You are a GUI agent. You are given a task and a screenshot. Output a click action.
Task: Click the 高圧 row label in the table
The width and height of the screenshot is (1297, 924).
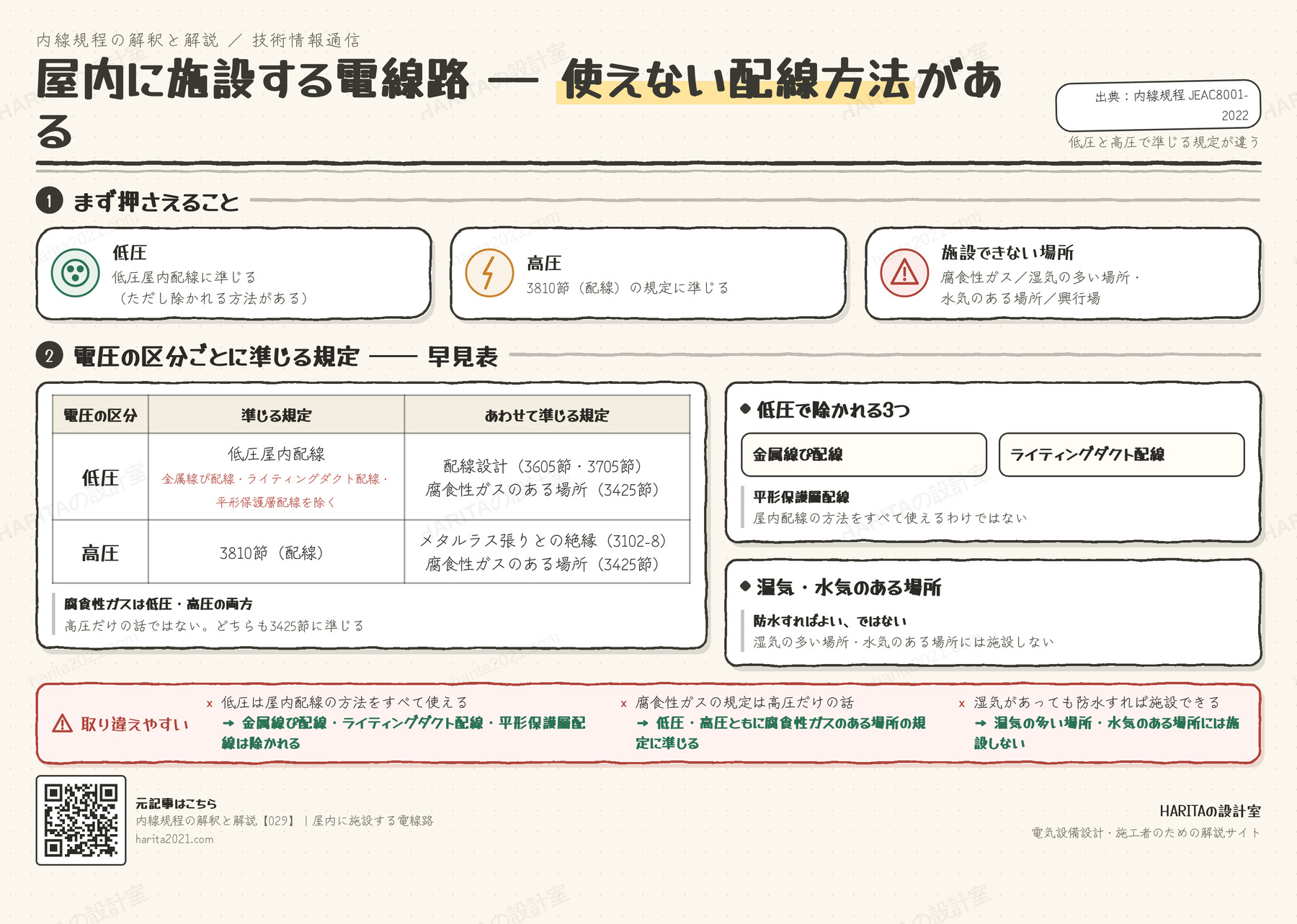pos(100,553)
